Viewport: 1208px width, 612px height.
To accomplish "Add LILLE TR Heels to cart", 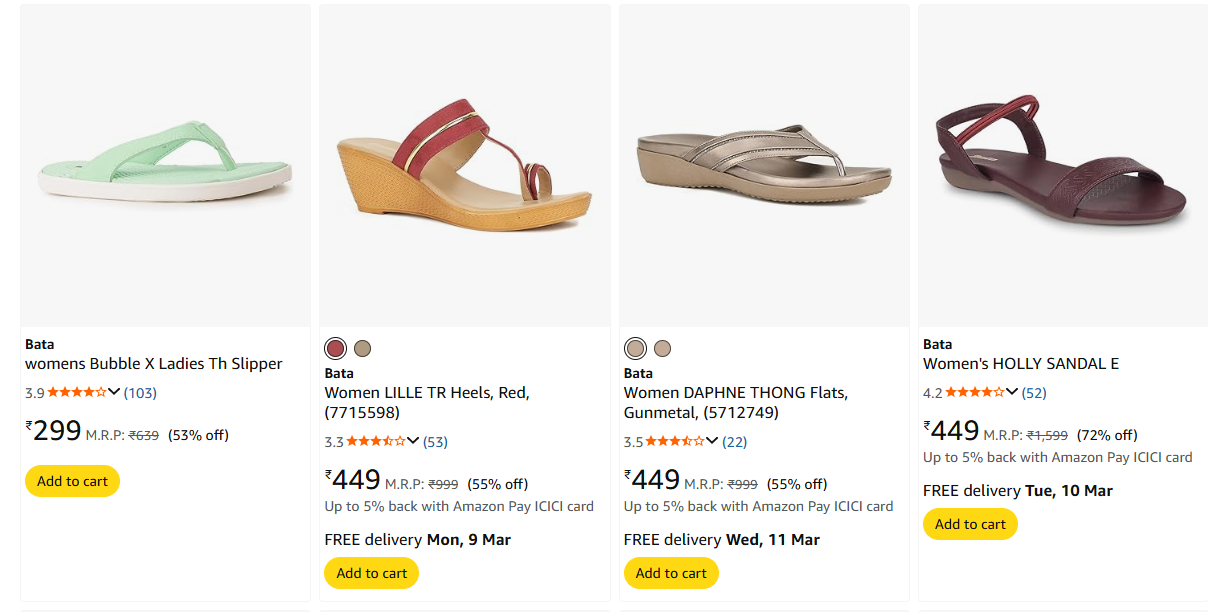I will [x=371, y=573].
